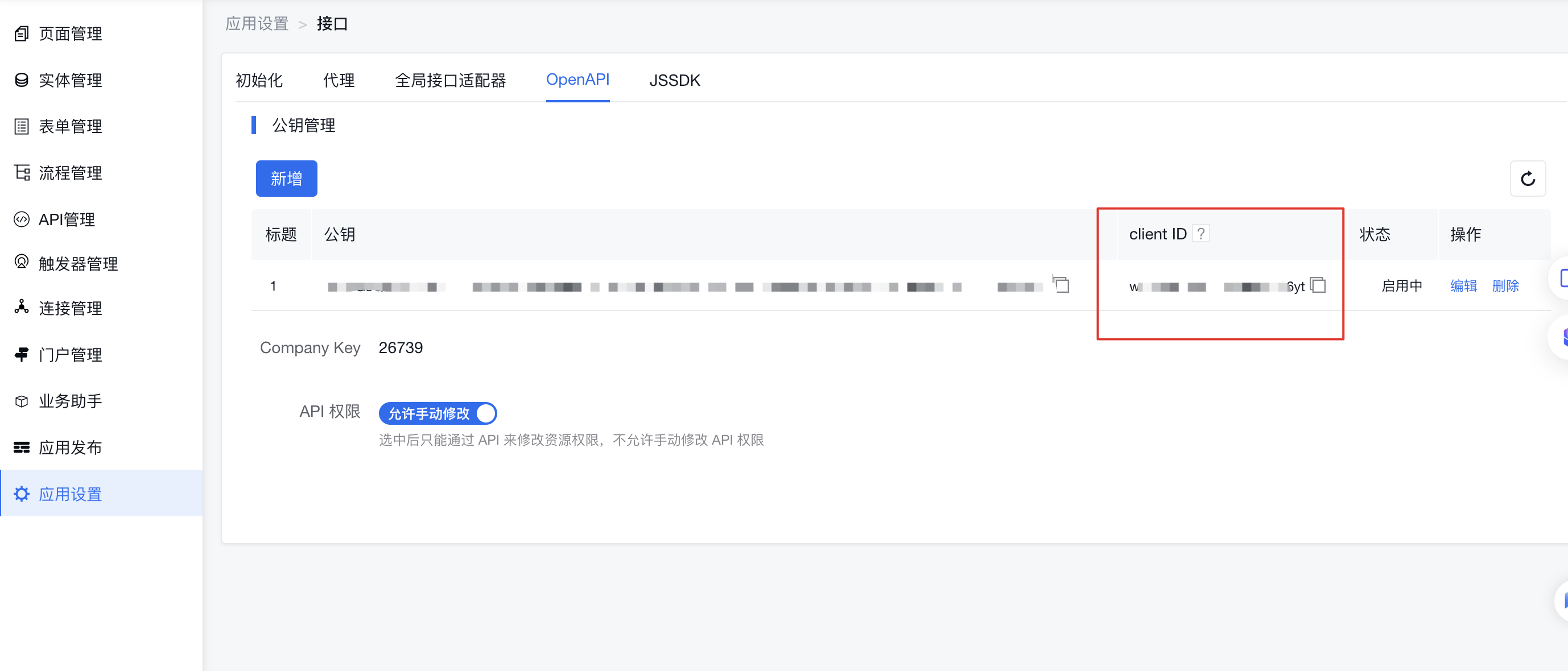Open 页面管理 in the sidebar
Screen dimensions: 1568x671
coord(70,34)
